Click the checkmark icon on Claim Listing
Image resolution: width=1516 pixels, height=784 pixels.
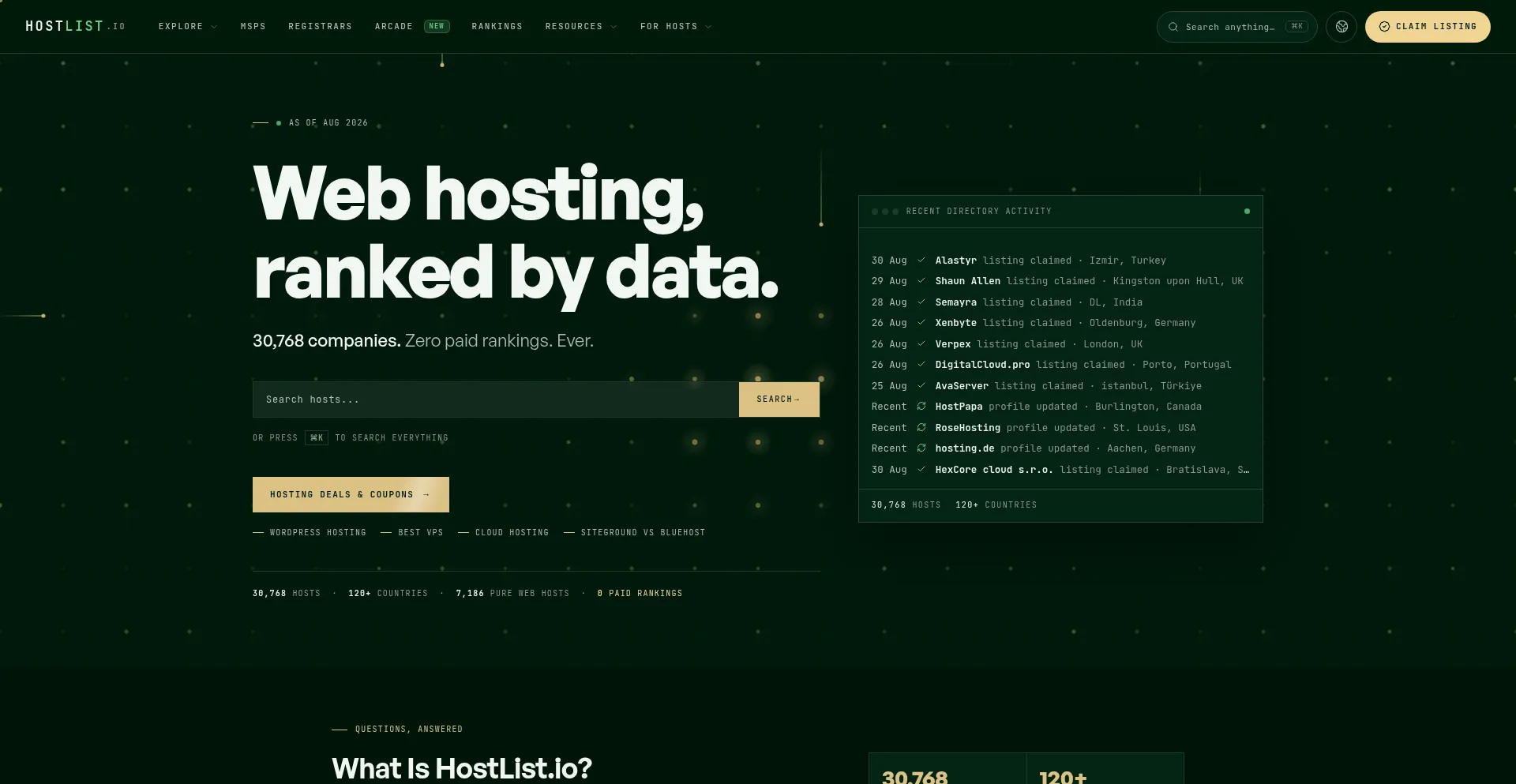(x=1384, y=27)
